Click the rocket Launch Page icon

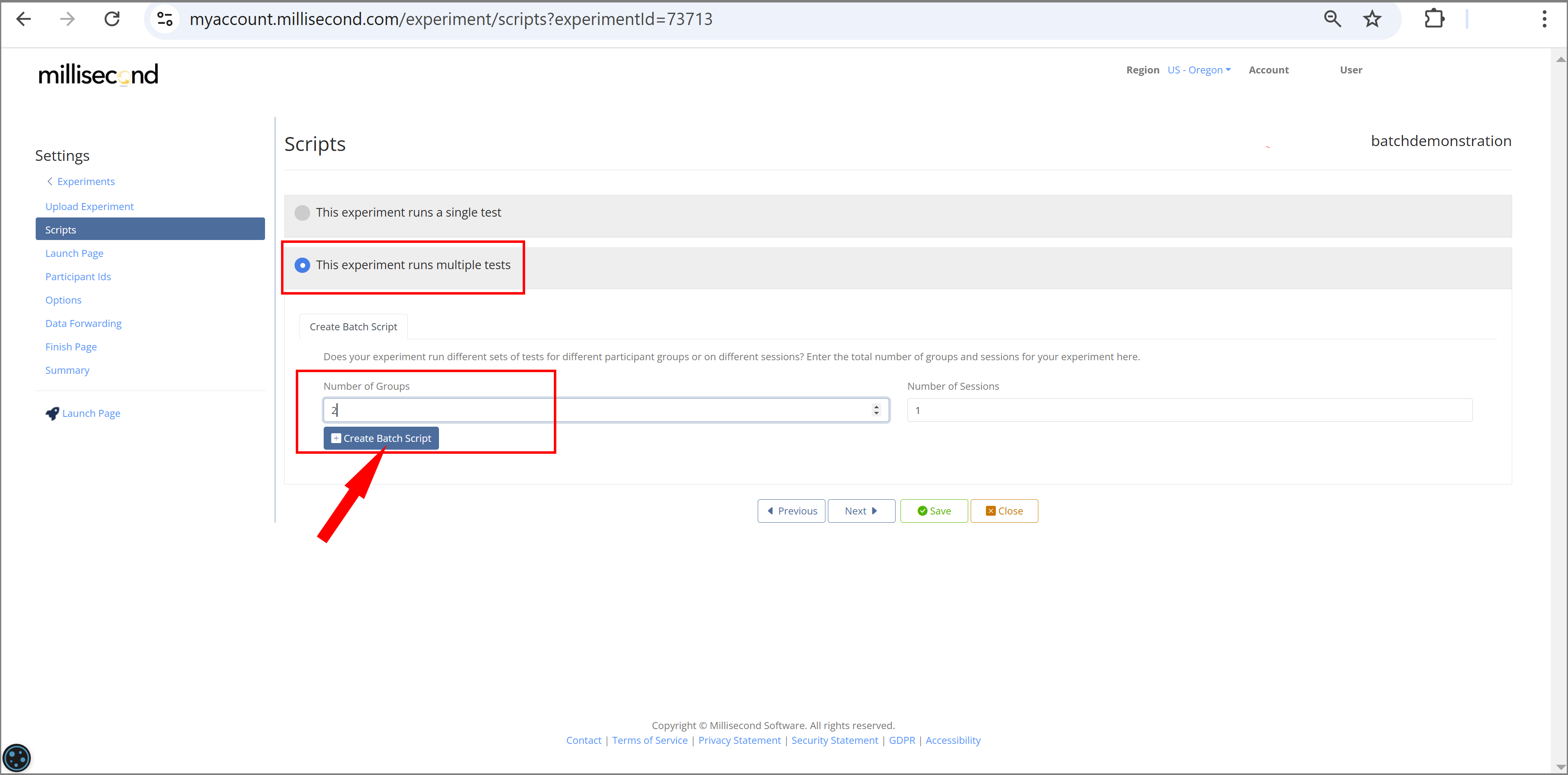[53, 414]
